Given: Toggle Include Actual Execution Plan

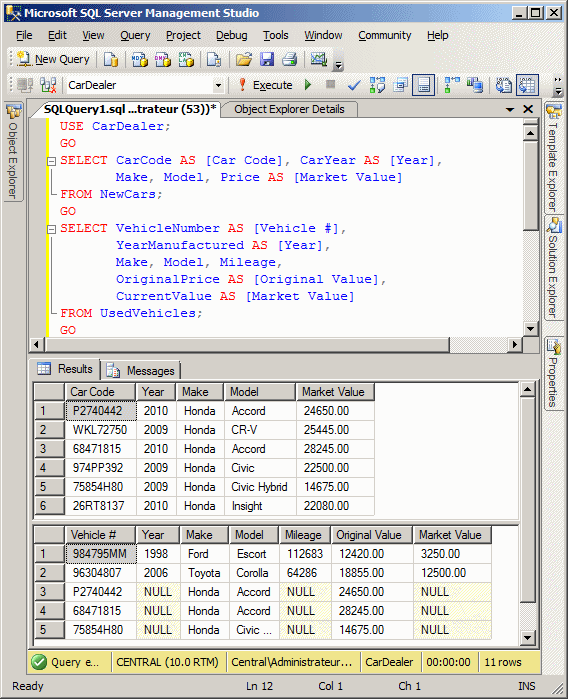Looking at the screenshot, I should [452, 85].
